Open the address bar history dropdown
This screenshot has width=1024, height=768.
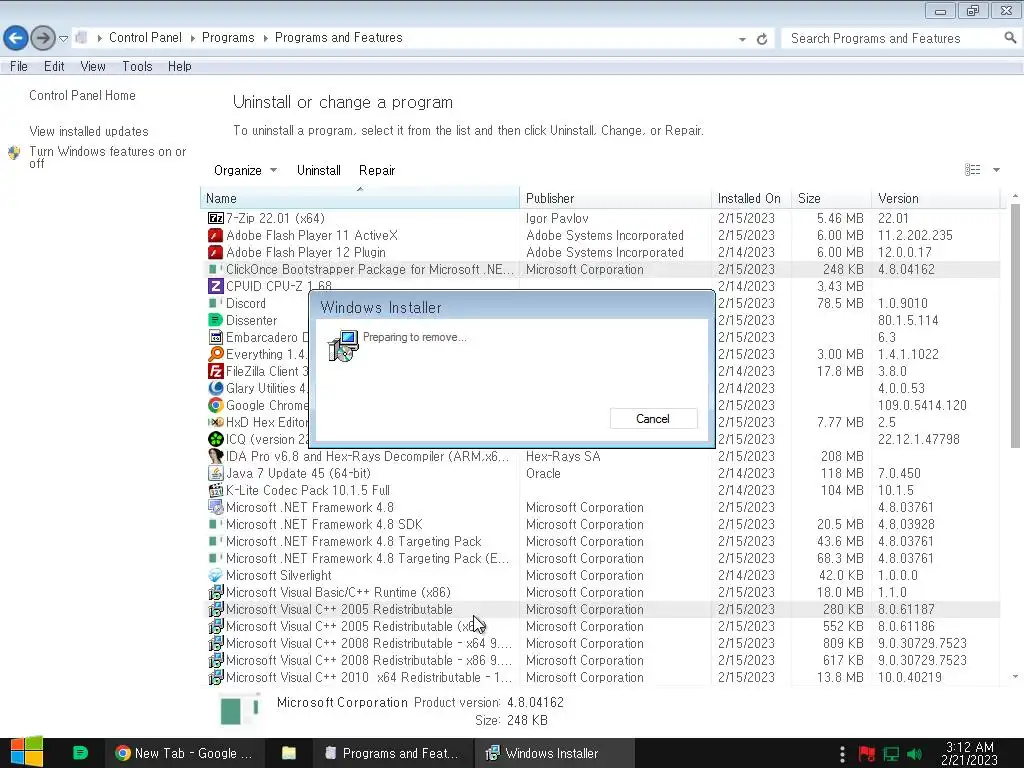[742, 39]
